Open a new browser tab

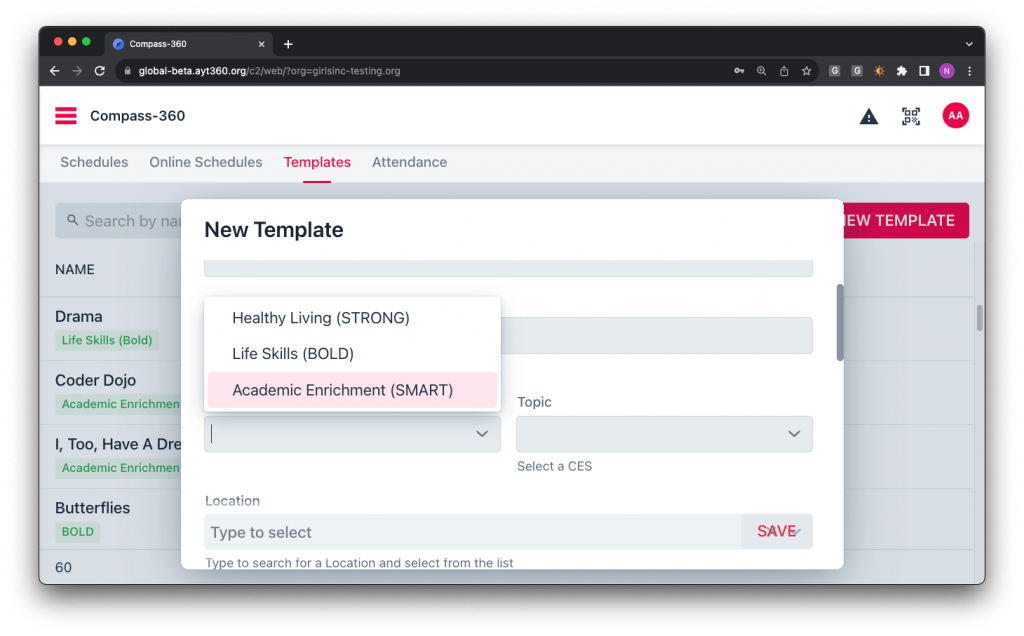288,44
